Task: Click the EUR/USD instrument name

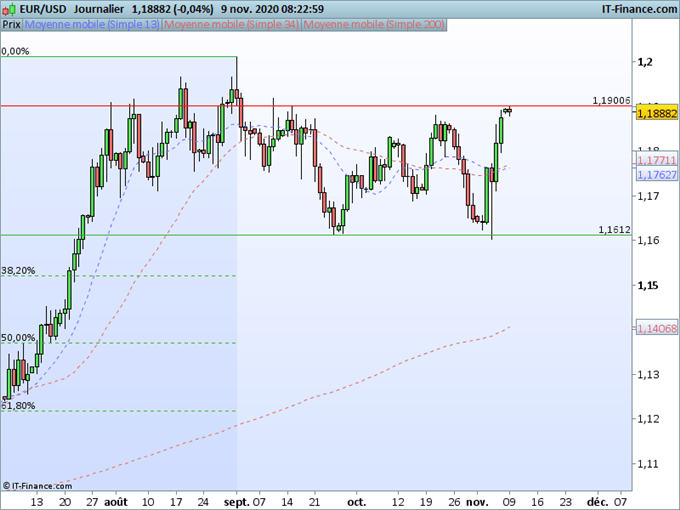Action: tap(43, 9)
